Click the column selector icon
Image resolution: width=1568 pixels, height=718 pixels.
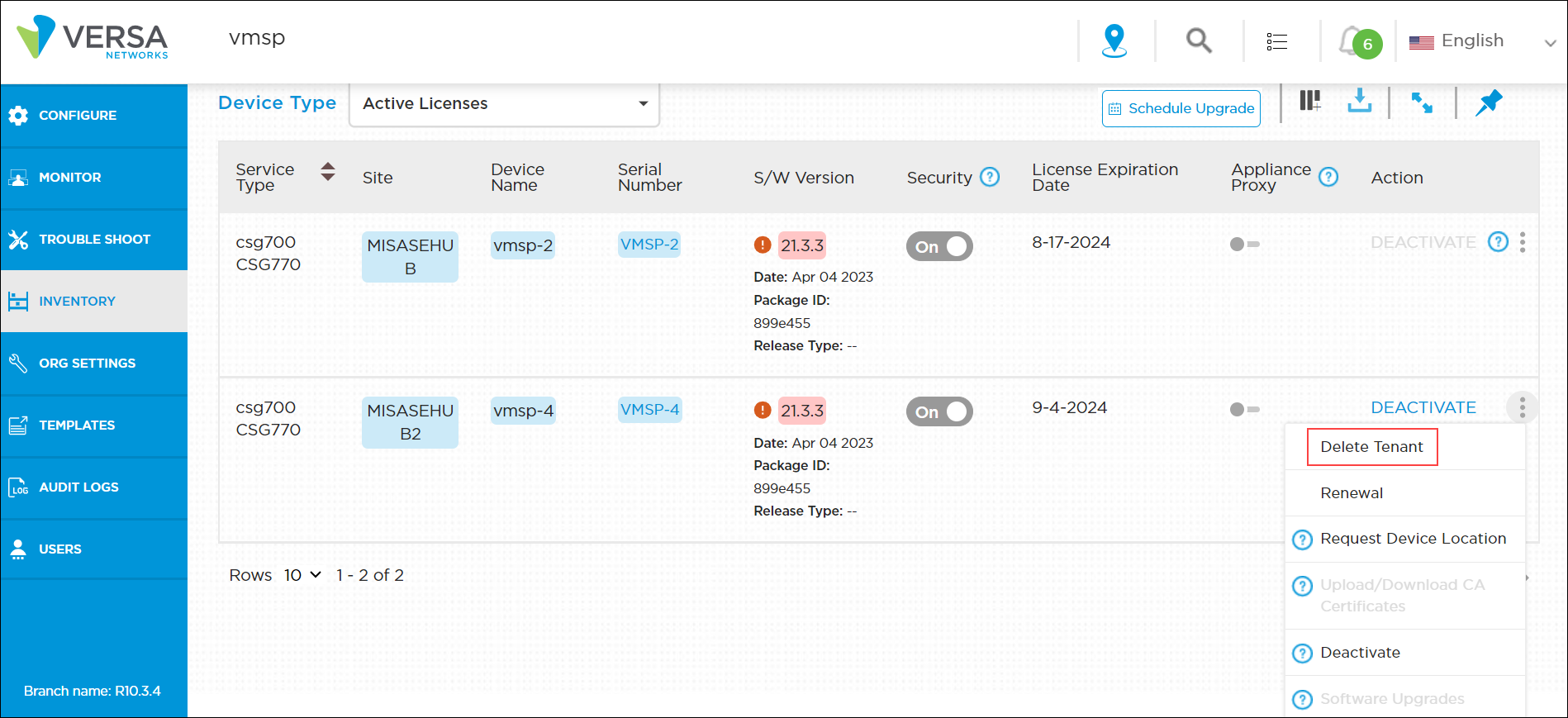coord(1309,102)
